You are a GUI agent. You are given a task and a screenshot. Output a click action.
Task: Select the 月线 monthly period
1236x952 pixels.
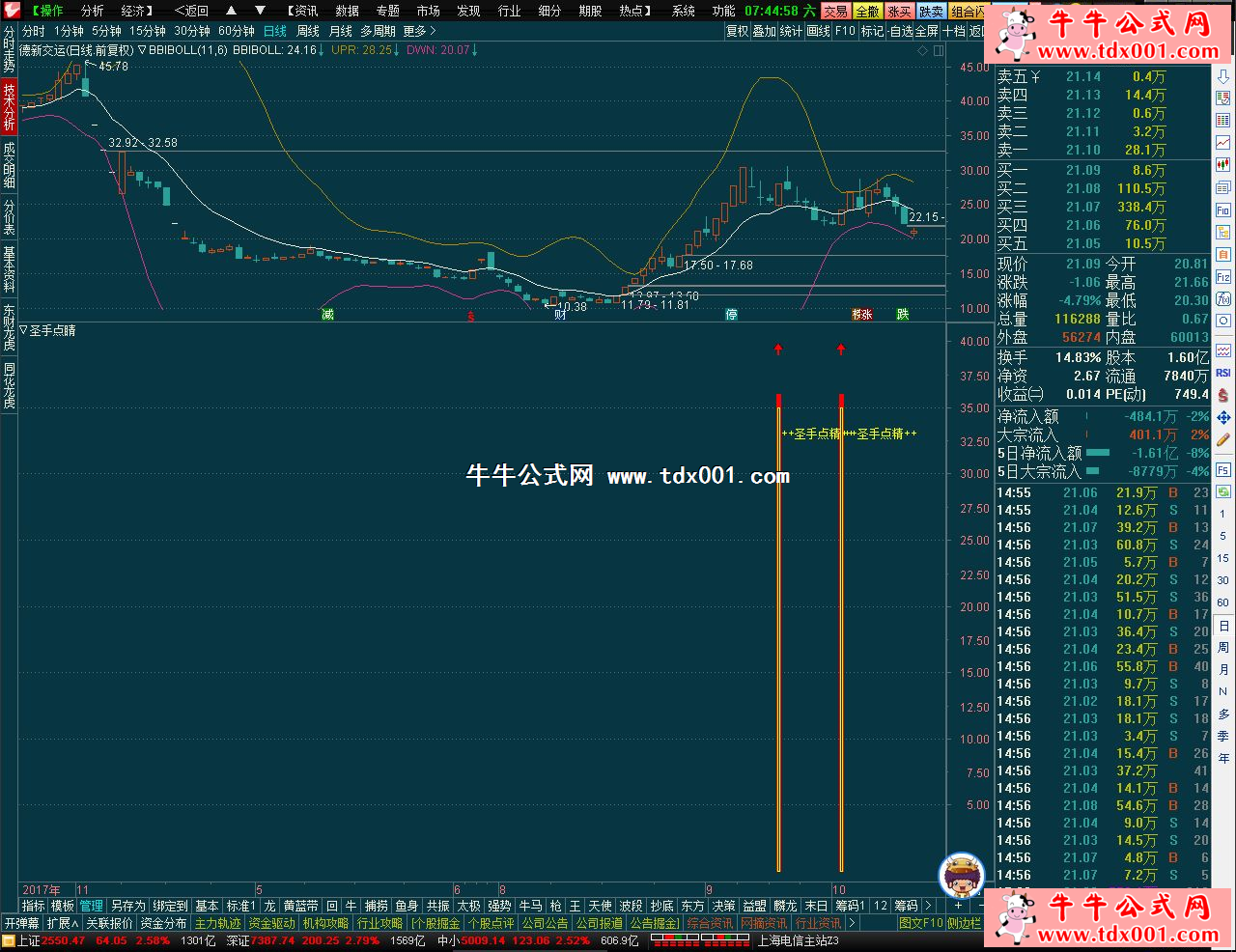click(x=341, y=31)
